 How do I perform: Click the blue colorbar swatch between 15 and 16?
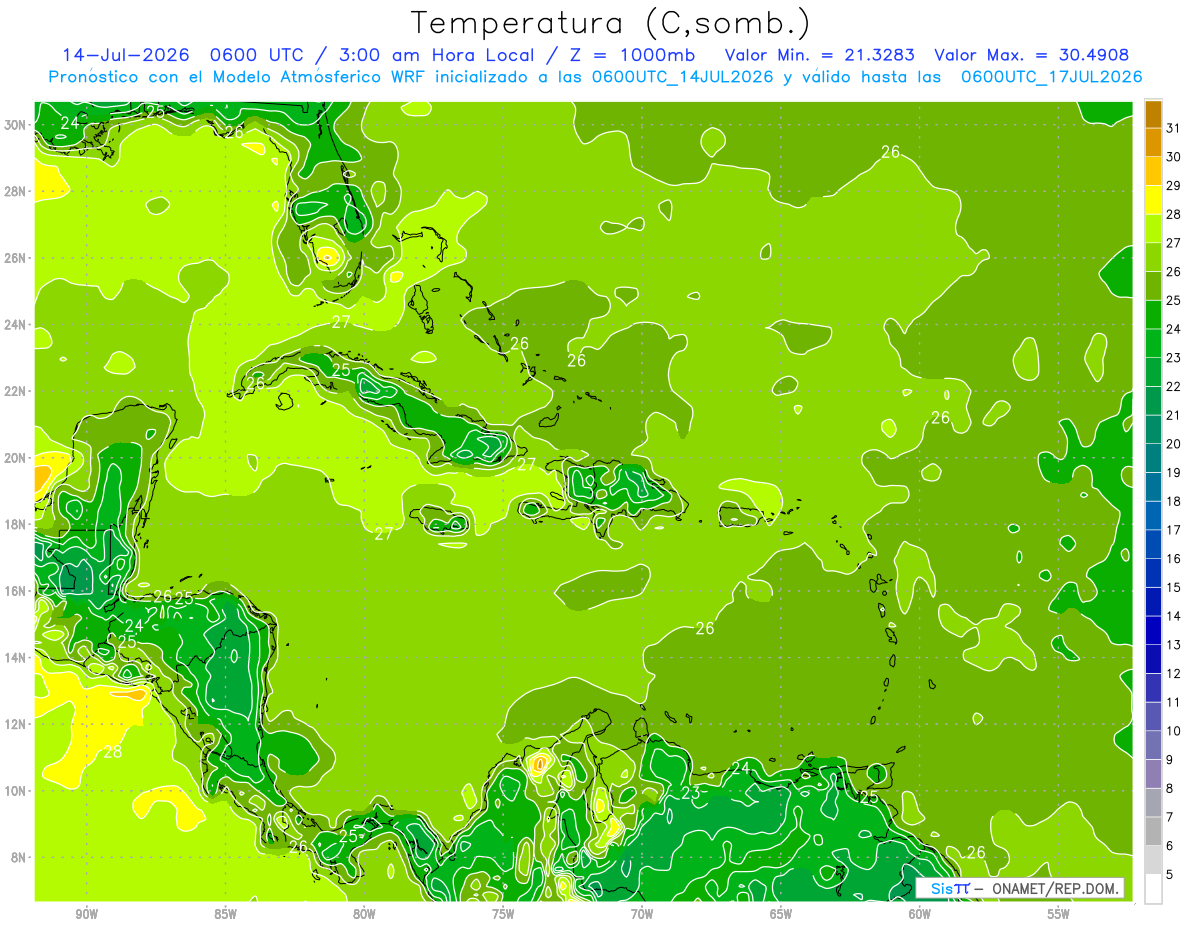(x=1153, y=573)
